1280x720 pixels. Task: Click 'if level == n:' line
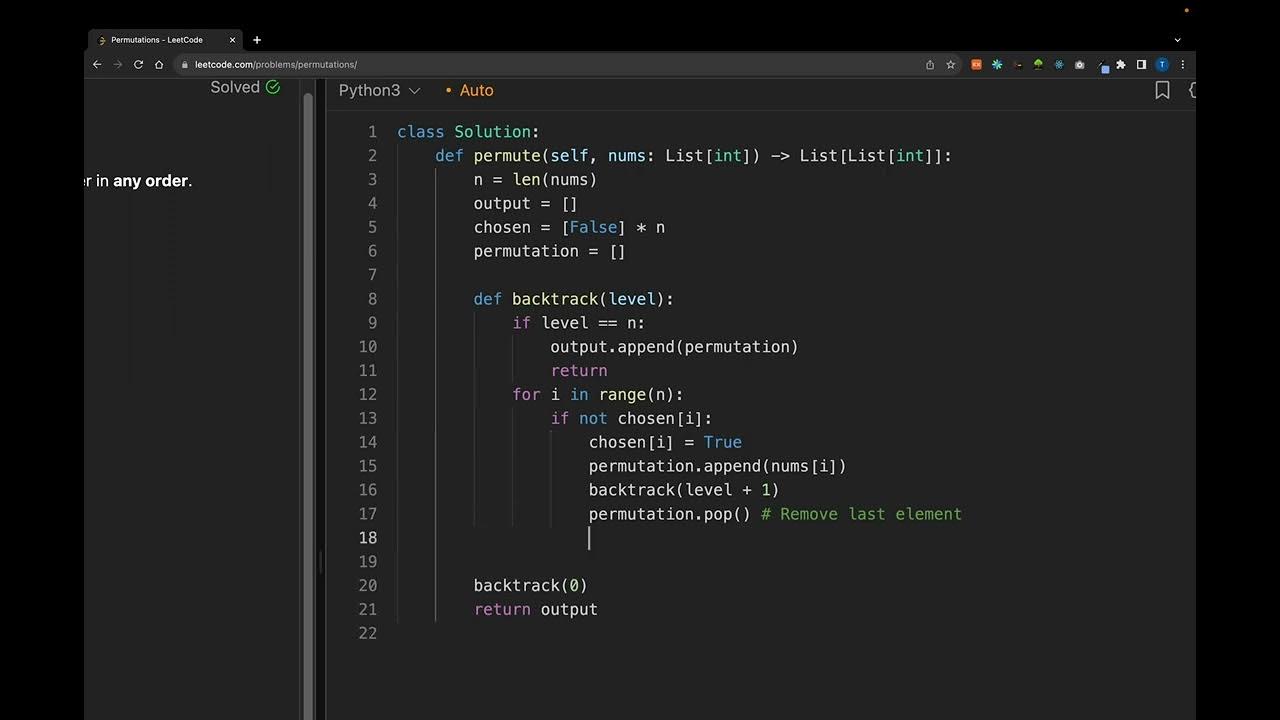579,323
